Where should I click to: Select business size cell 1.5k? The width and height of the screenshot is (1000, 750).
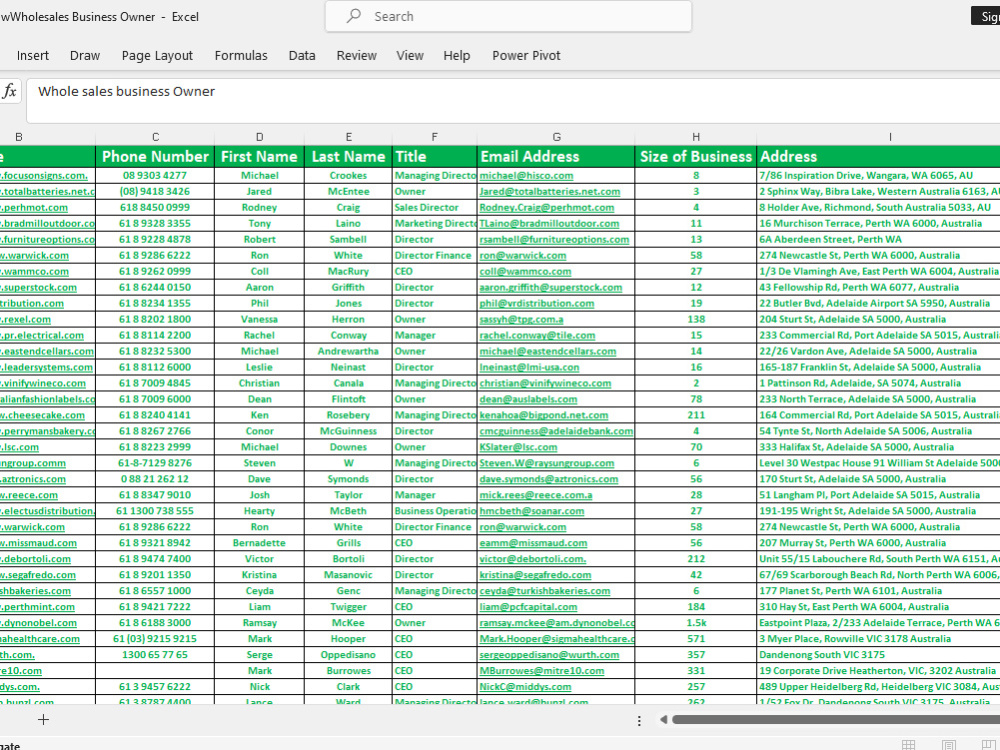pos(696,622)
